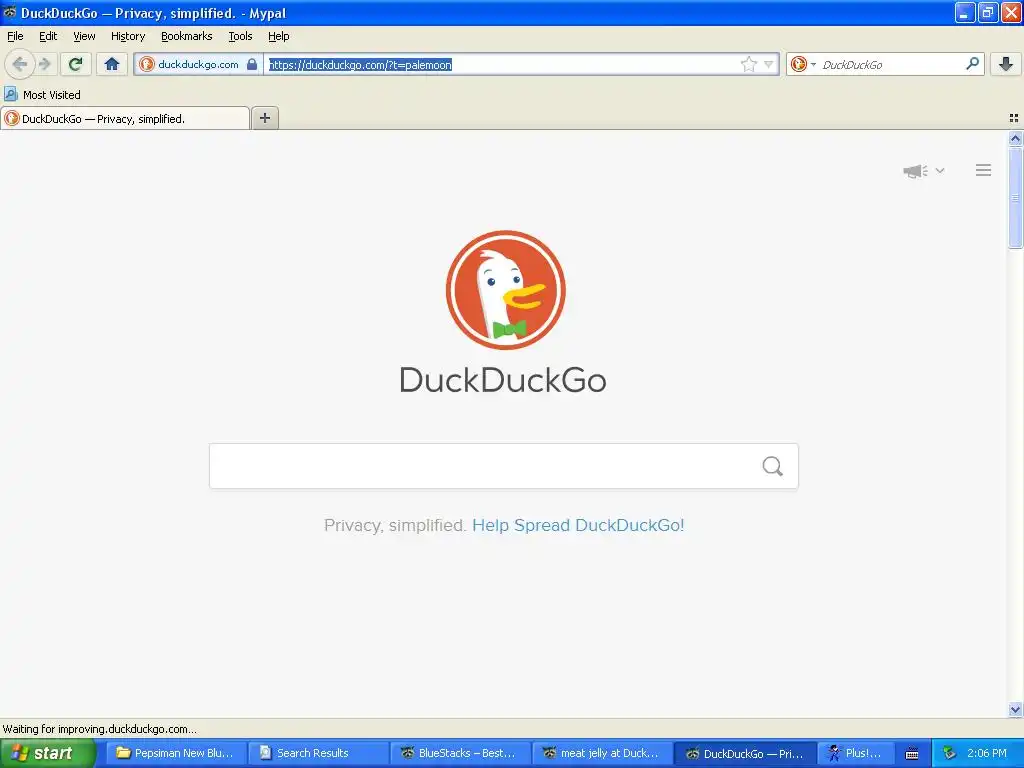Open the Tools menu
Viewport: 1024px width, 768px height.
(x=240, y=37)
